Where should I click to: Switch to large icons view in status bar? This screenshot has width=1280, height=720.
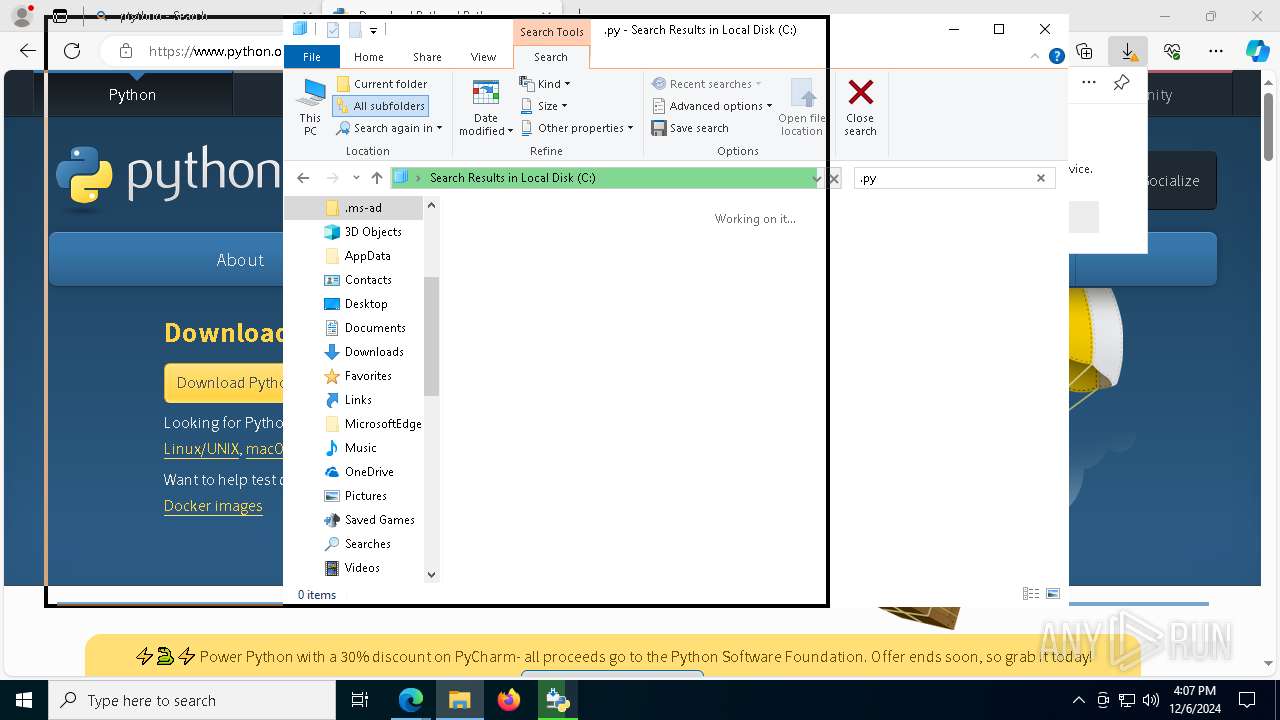(x=1053, y=594)
